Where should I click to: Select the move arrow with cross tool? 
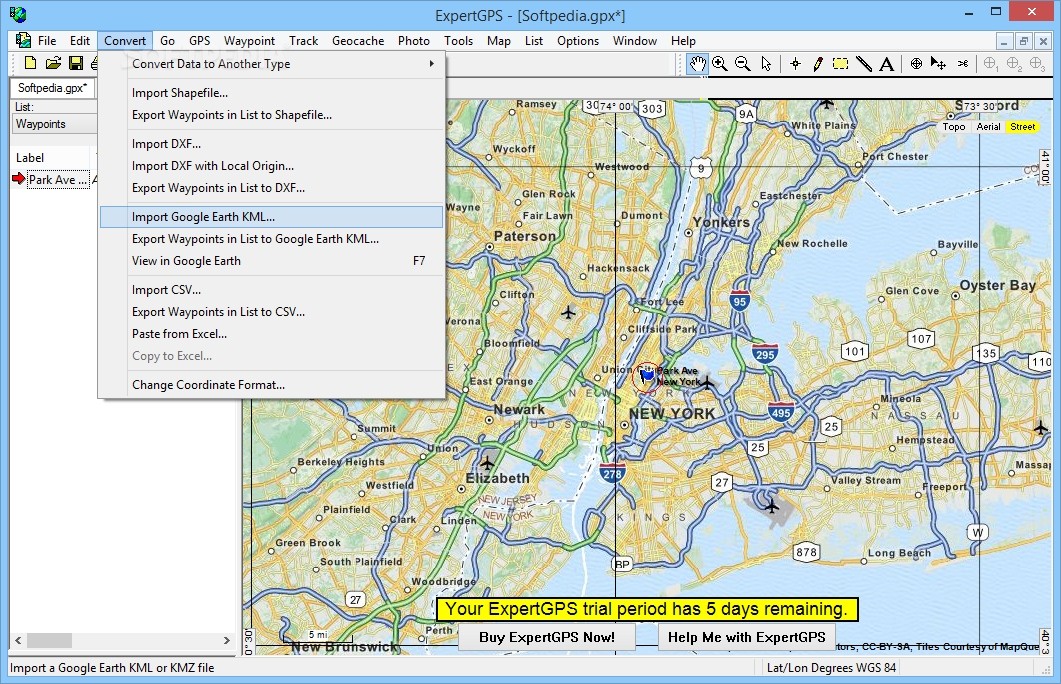(939, 64)
